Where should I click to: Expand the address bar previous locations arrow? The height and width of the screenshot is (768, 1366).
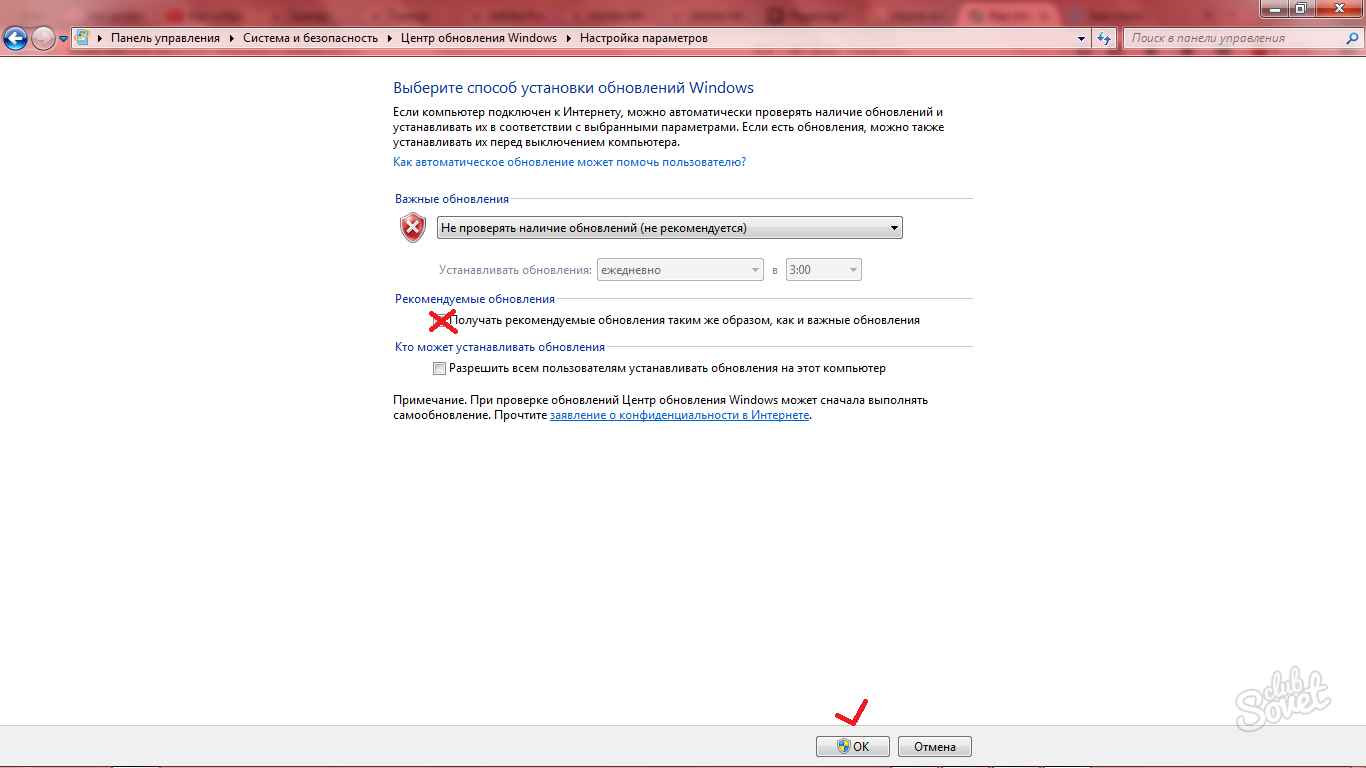[x=1082, y=38]
